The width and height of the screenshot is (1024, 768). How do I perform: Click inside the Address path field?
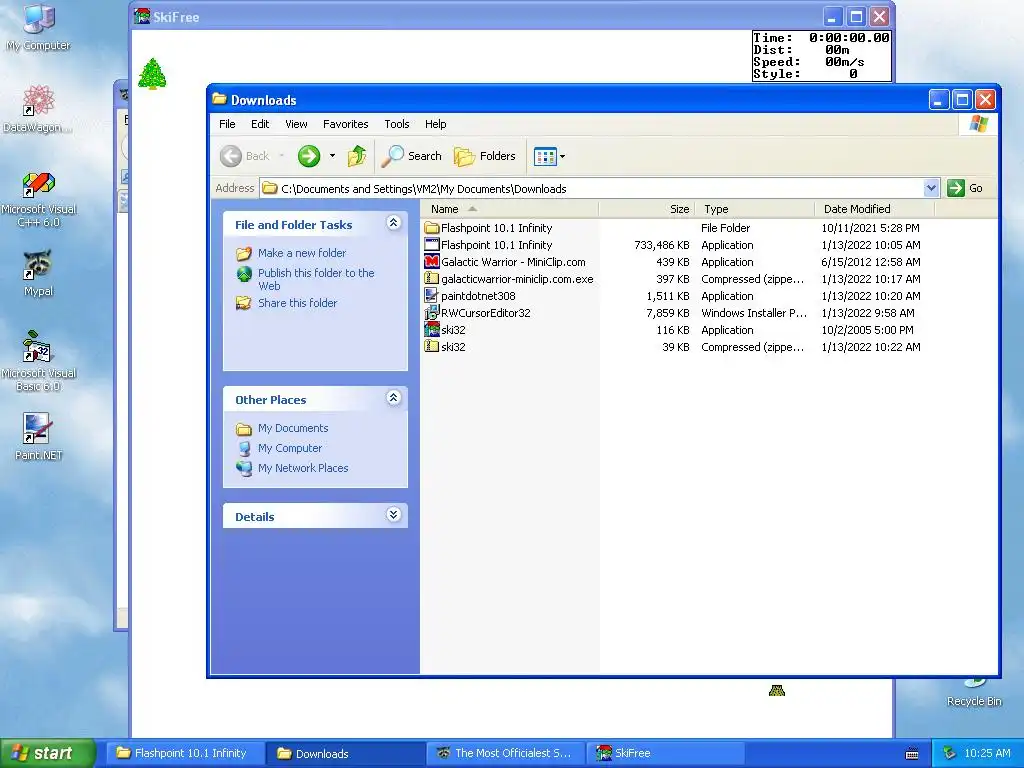(x=592, y=189)
